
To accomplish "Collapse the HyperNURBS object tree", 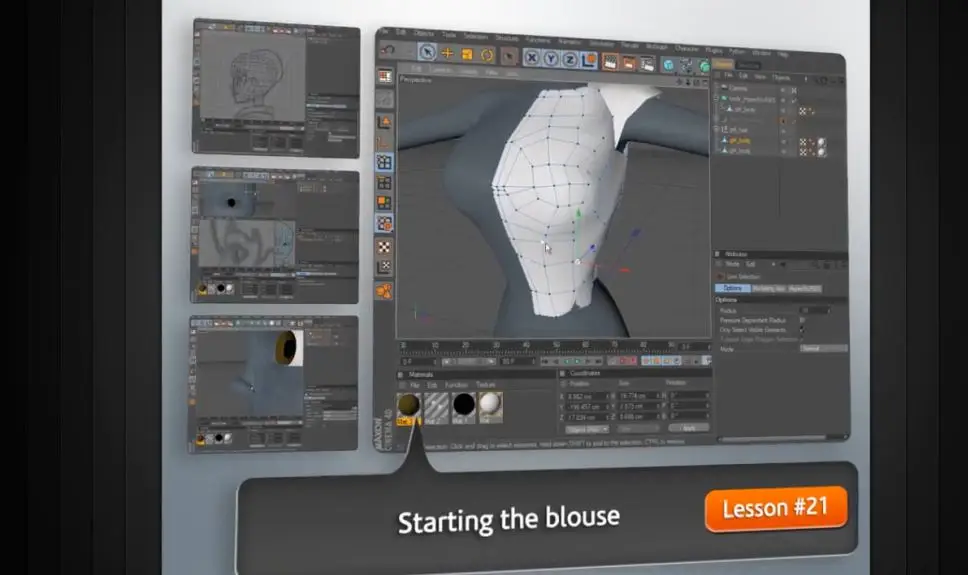I will [x=717, y=98].
